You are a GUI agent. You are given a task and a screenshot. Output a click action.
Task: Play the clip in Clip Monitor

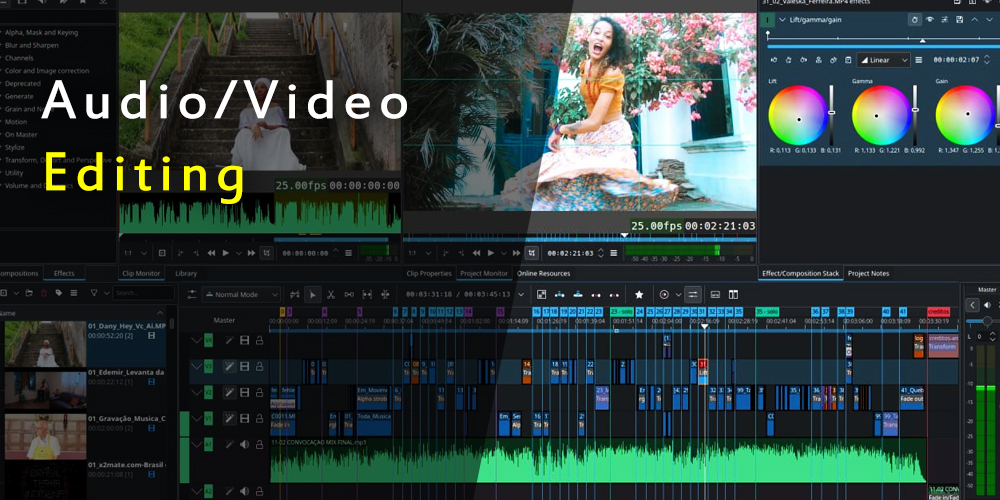pyautogui.click(x=226, y=253)
